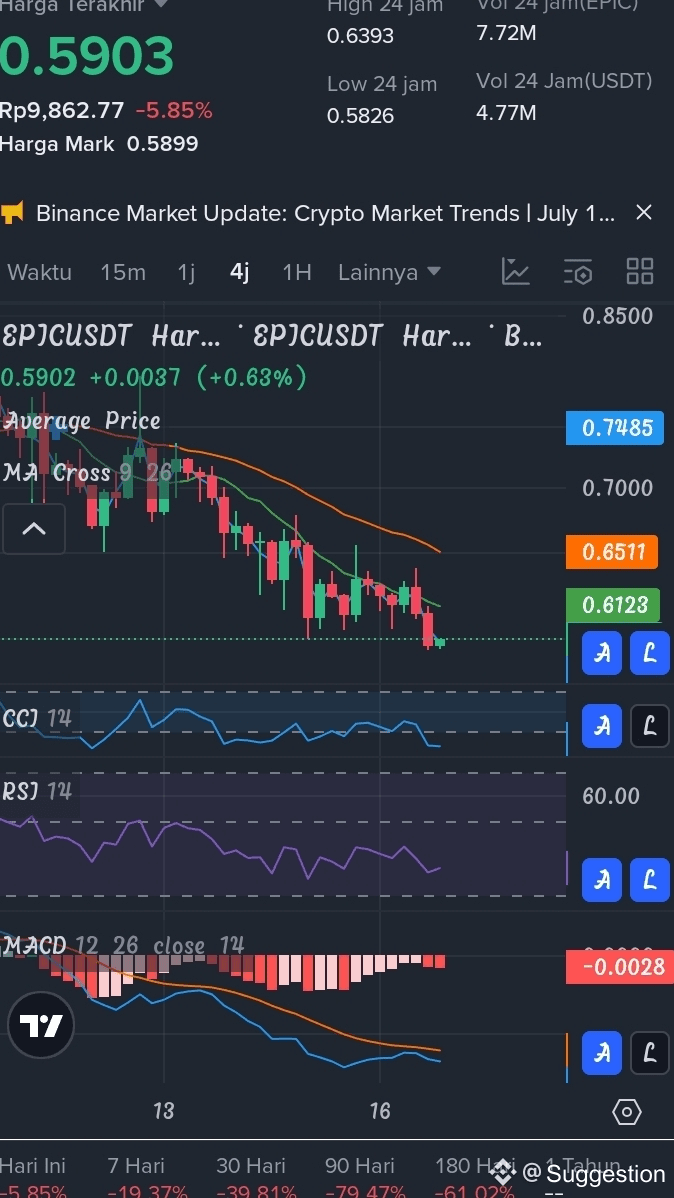Viewport: 674px width, 1198px height.
Task: Switch to the 1H timeframe
Action: (296, 272)
